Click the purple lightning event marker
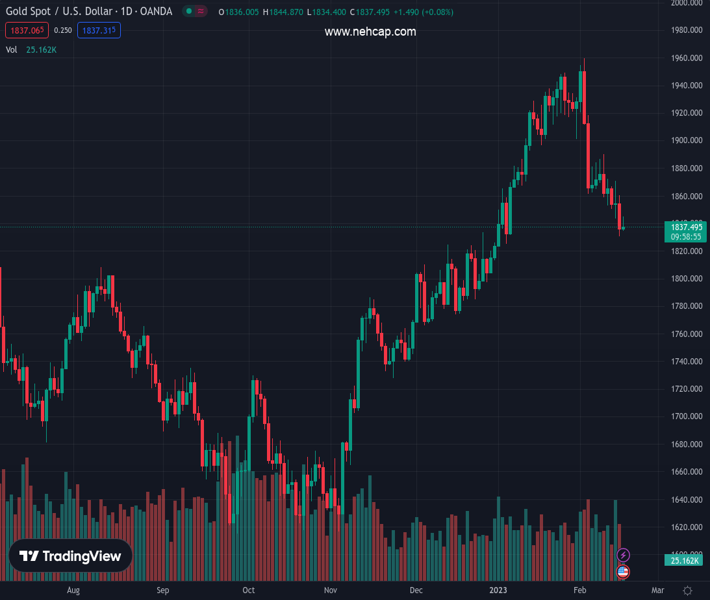 click(x=624, y=555)
